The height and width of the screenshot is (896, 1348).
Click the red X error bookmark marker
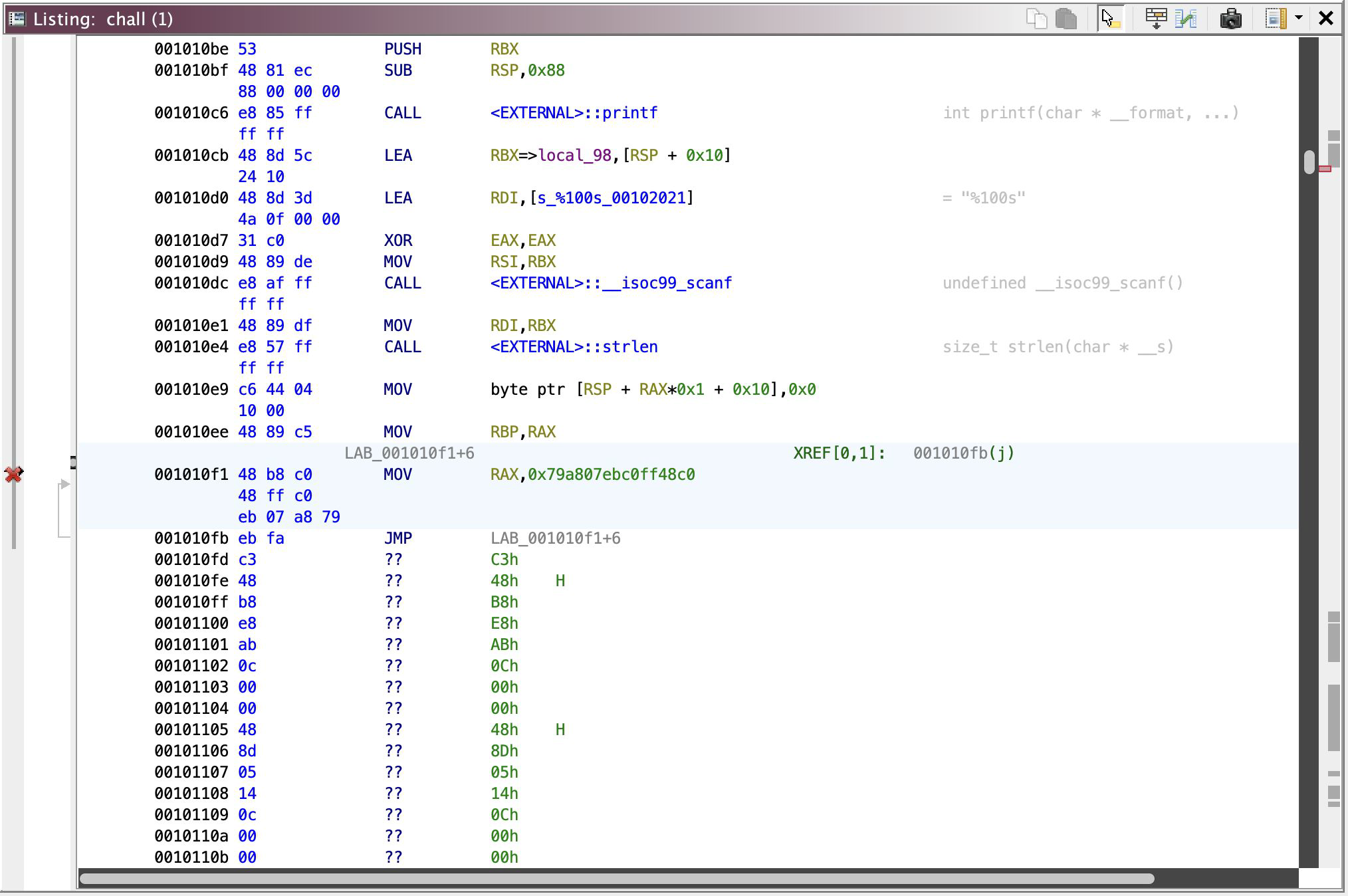click(13, 475)
